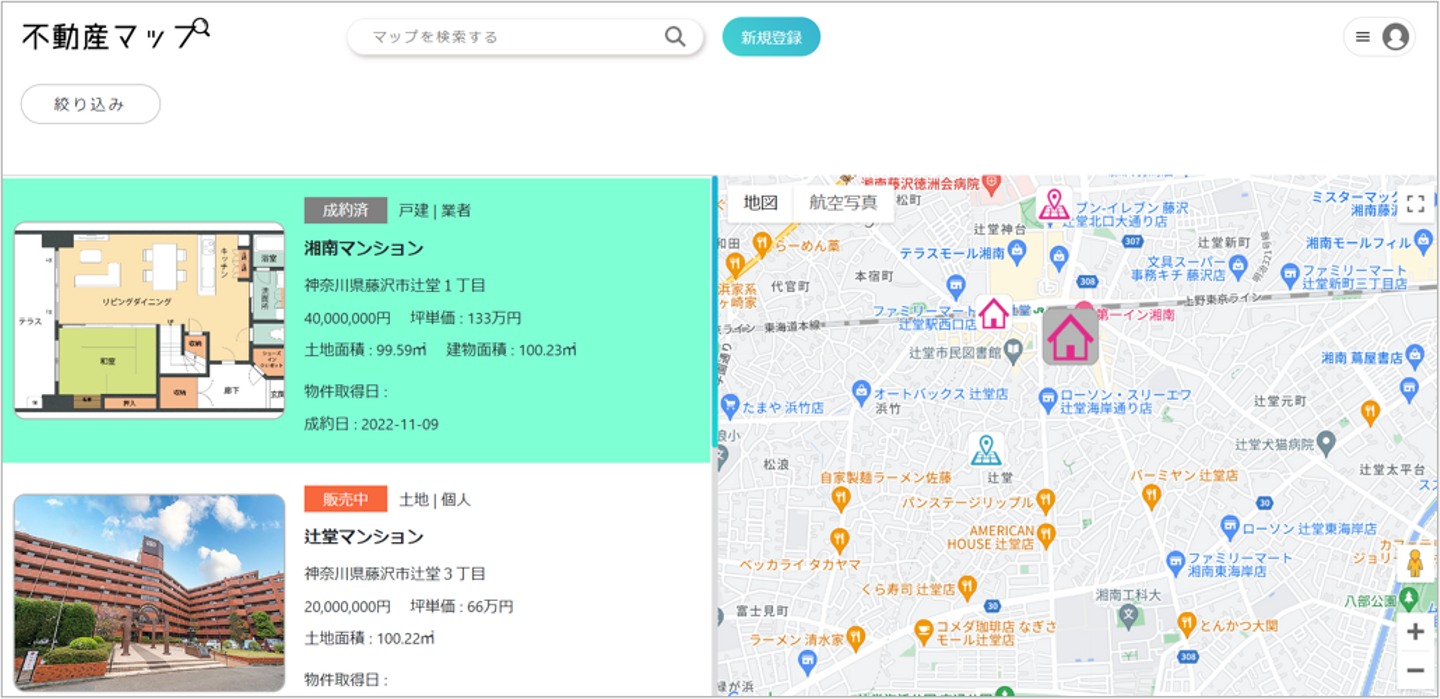This screenshot has width=1440, height=699.
Task: Click 湘南 蔦屋書店 shop pin
Action: [1414, 356]
